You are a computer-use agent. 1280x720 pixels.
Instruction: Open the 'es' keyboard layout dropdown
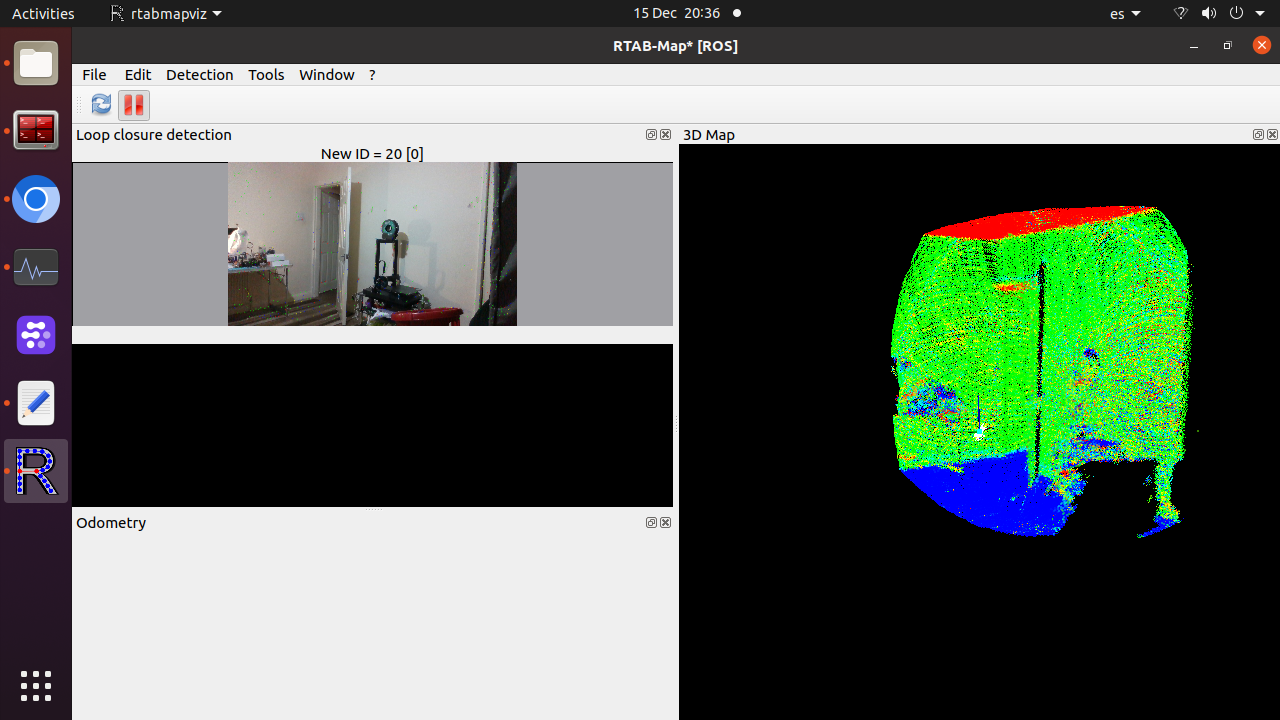coord(1125,13)
